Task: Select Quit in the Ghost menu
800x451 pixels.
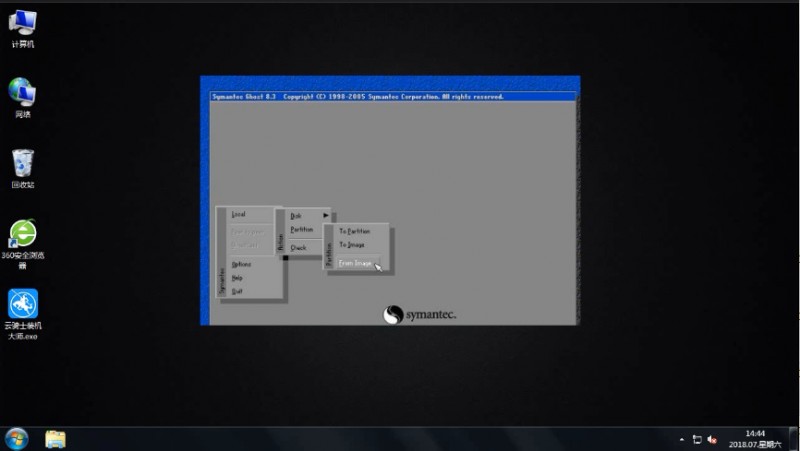Action: (237, 291)
